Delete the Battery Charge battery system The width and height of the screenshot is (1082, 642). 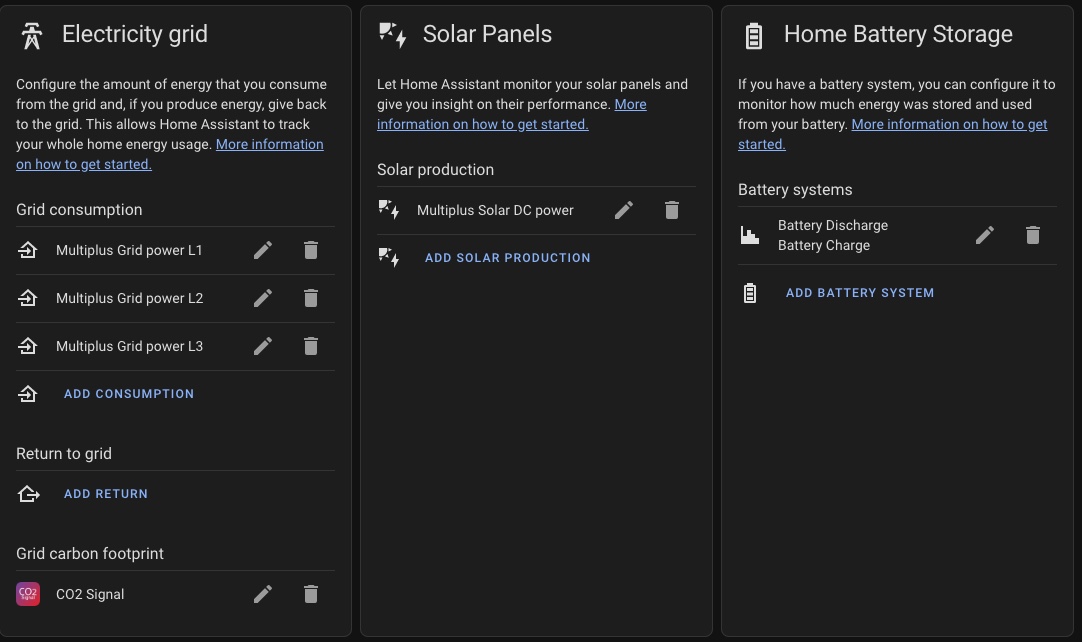(x=1033, y=235)
